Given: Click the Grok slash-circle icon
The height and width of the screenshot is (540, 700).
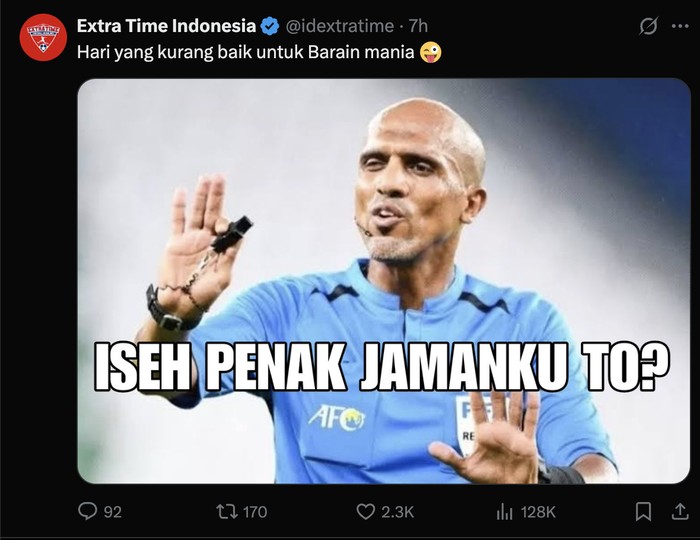Looking at the screenshot, I should [x=648, y=26].
